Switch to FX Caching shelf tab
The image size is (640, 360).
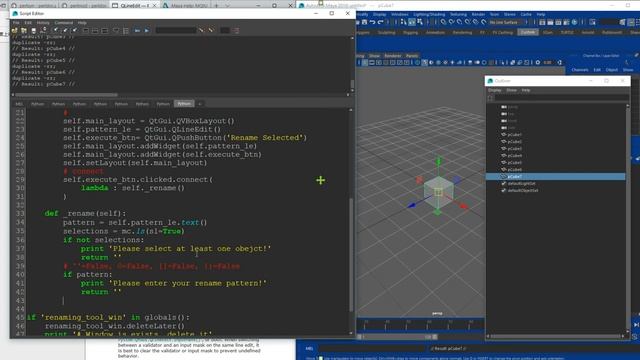click(502, 33)
